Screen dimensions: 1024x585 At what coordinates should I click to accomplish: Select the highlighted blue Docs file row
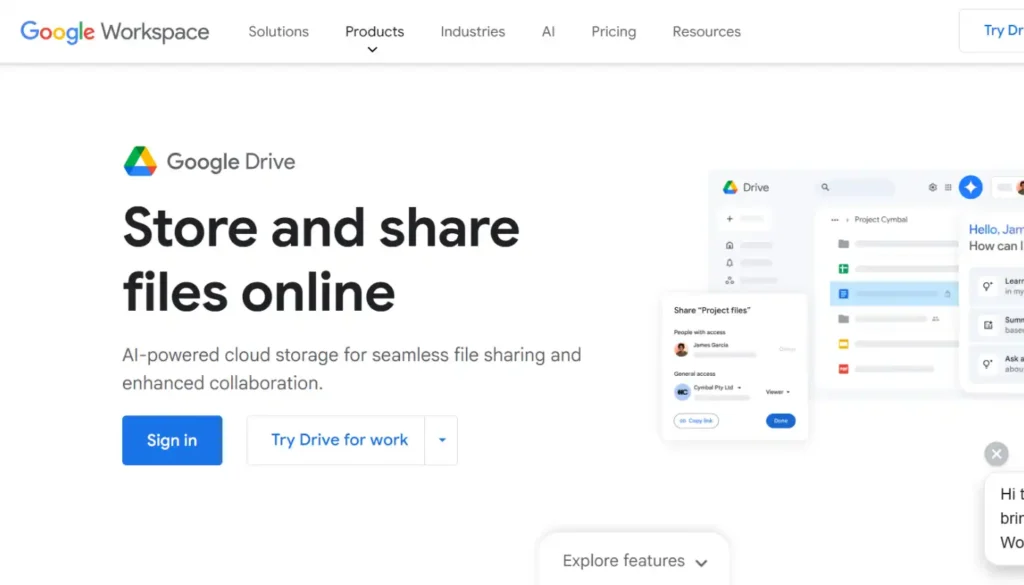pyautogui.click(x=893, y=294)
